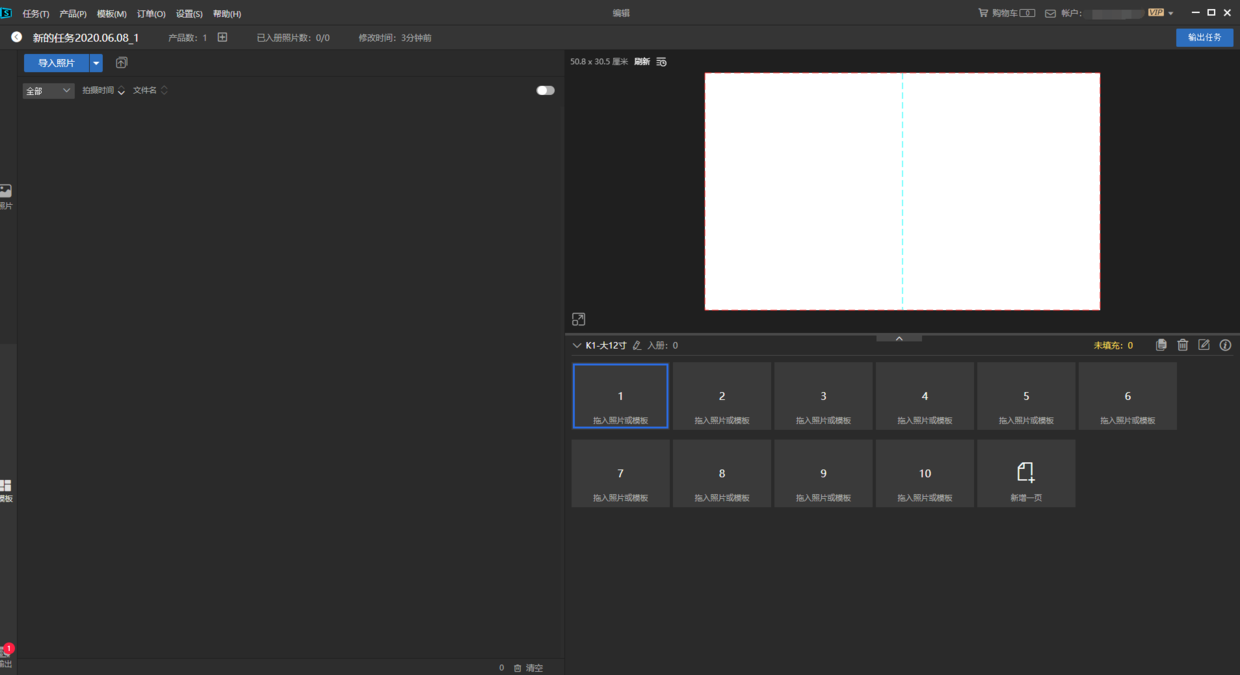Open the output sidebar panel with badge

tap(6, 657)
